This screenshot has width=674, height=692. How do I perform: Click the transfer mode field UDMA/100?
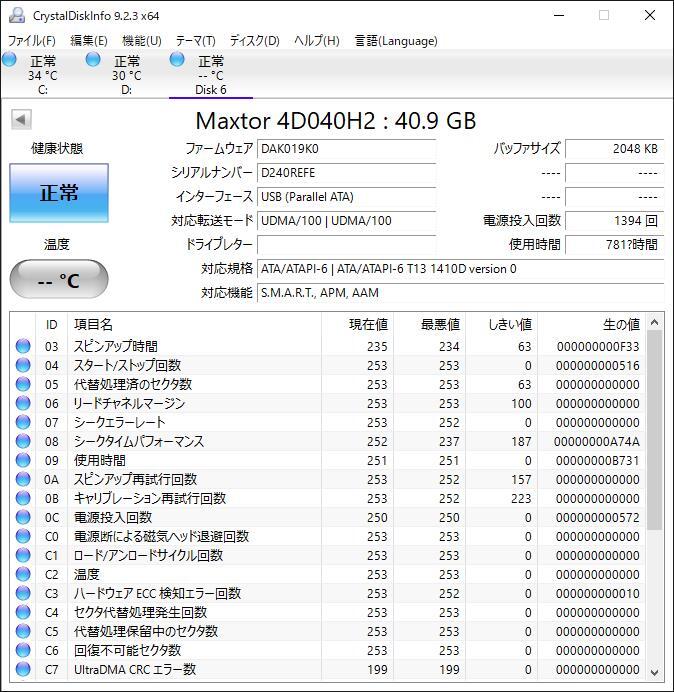click(x=347, y=221)
